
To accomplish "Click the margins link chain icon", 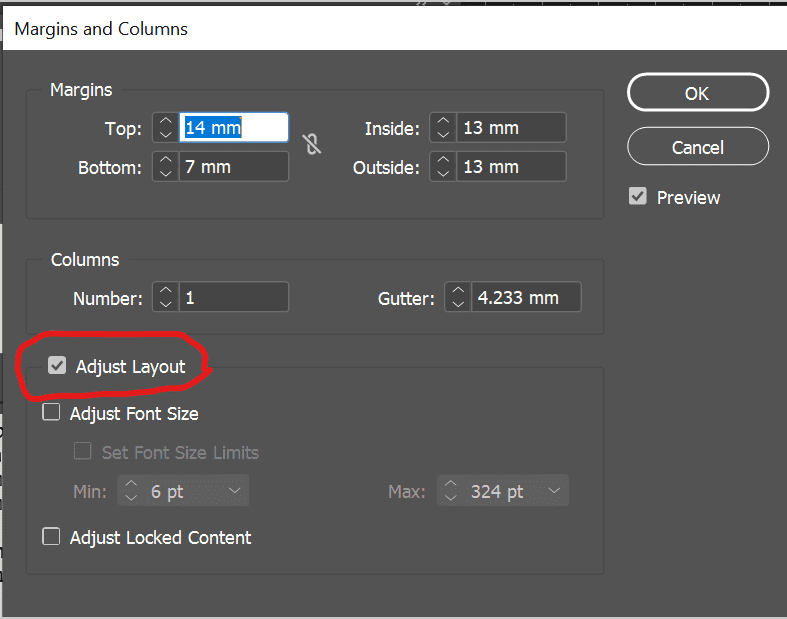I will (x=312, y=145).
